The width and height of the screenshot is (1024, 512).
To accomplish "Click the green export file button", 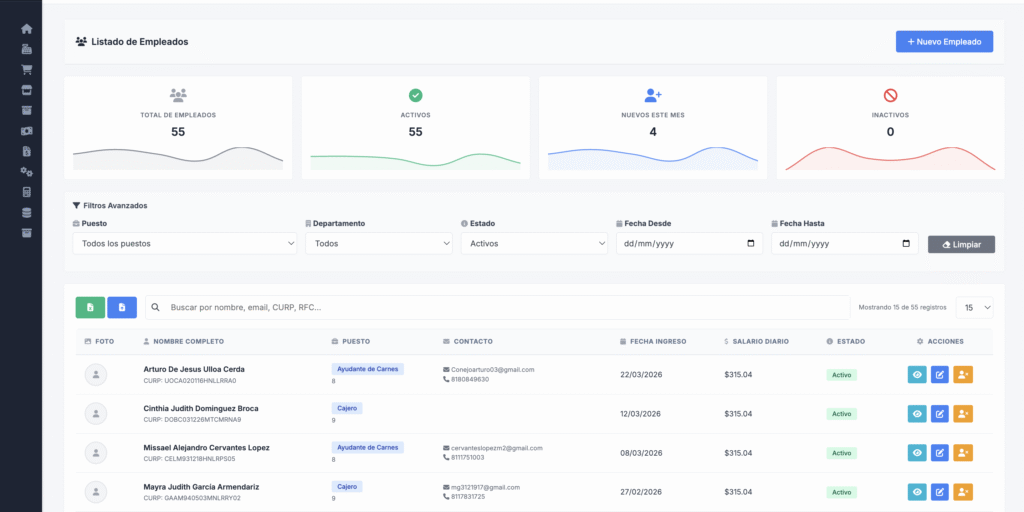I will point(90,308).
